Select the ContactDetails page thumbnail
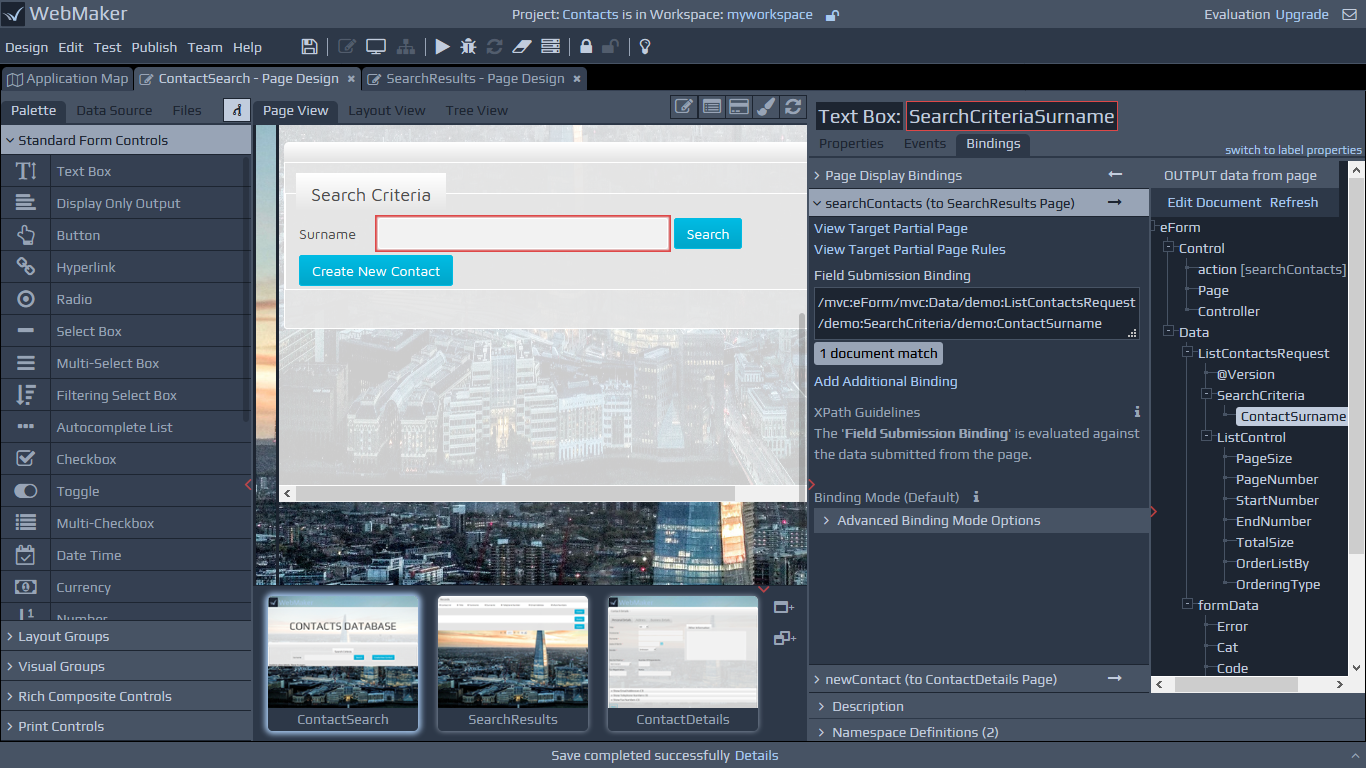Image resolution: width=1366 pixels, height=768 pixels. point(683,664)
